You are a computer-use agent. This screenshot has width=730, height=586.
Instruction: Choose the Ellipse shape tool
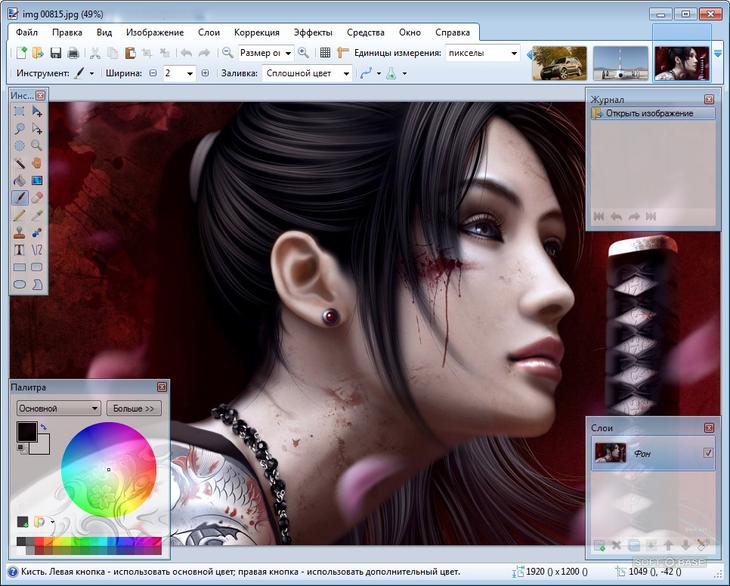20,285
